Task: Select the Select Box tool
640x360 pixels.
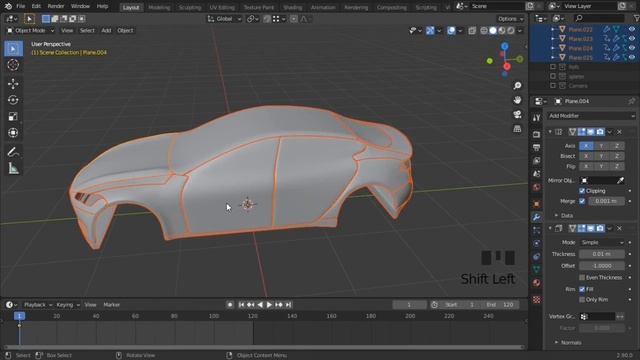Action: pos(13,49)
